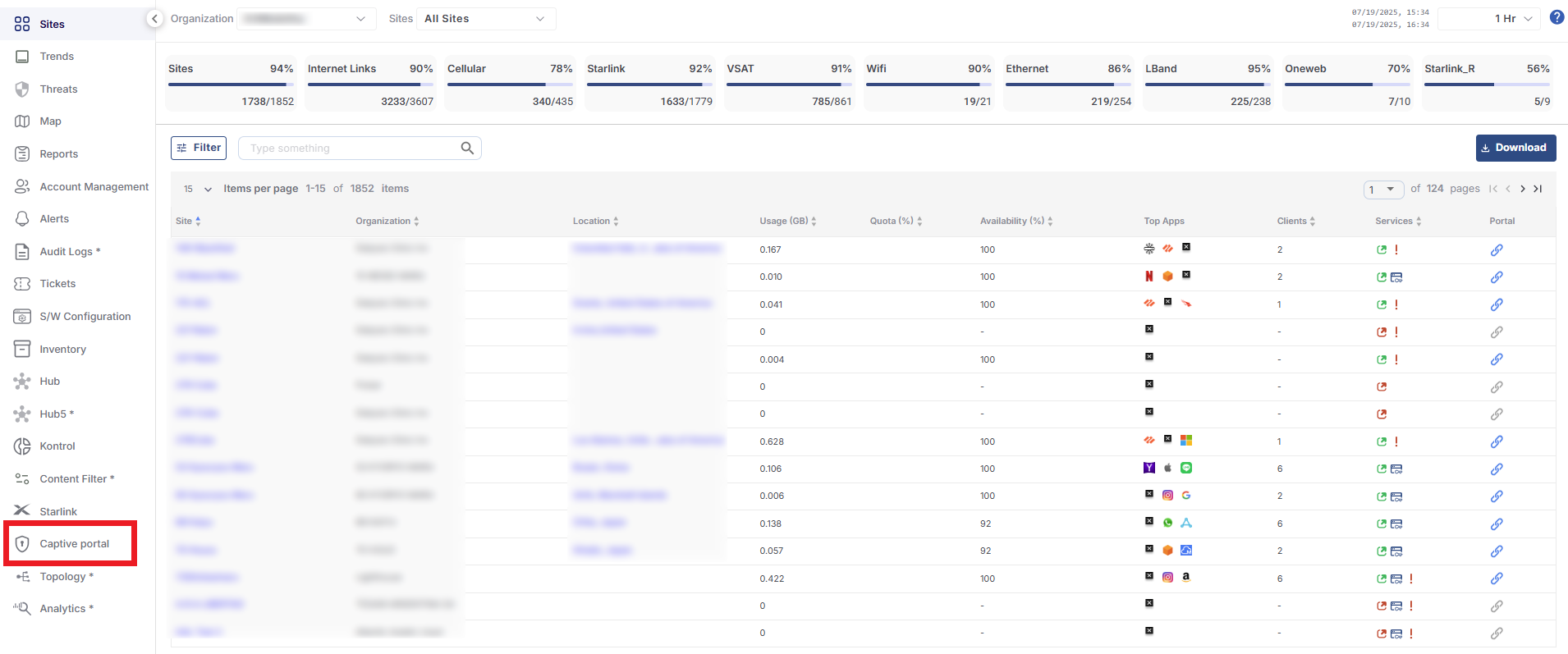Open the 1 Hr time range dropdown
The image size is (1568, 654).
pos(1489,19)
